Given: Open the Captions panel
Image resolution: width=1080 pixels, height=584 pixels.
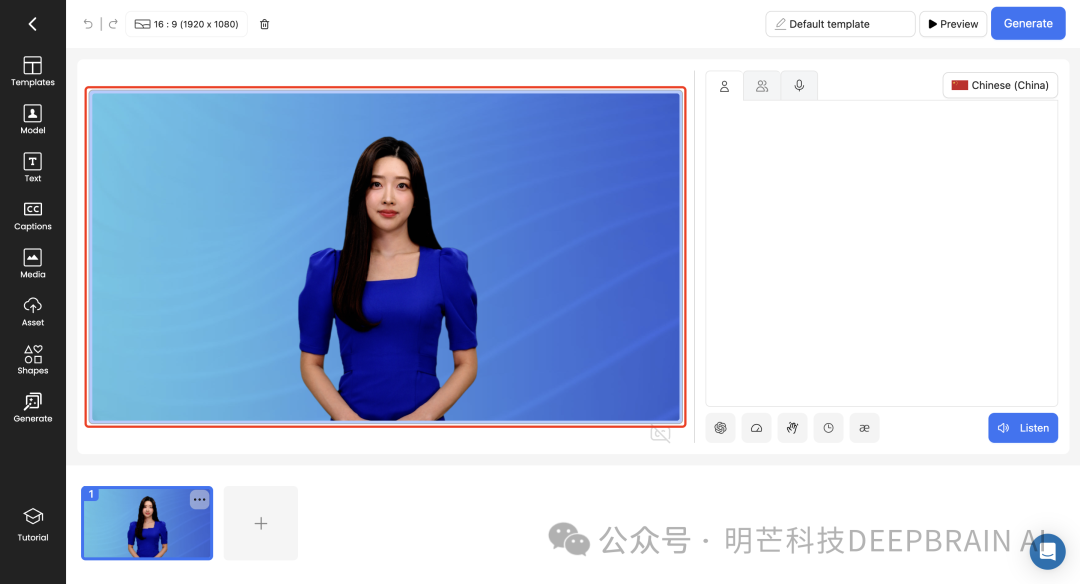Looking at the screenshot, I should (x=32, y=216).
